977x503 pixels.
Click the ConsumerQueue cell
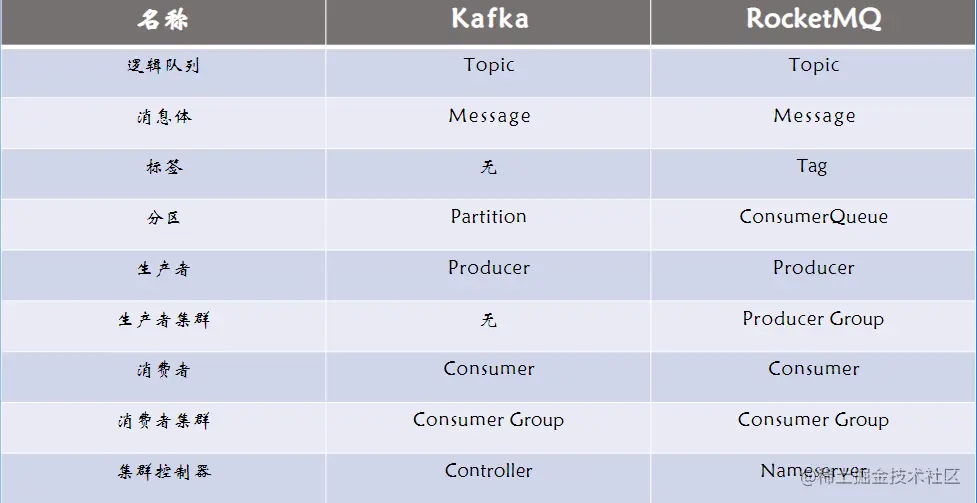814,216
